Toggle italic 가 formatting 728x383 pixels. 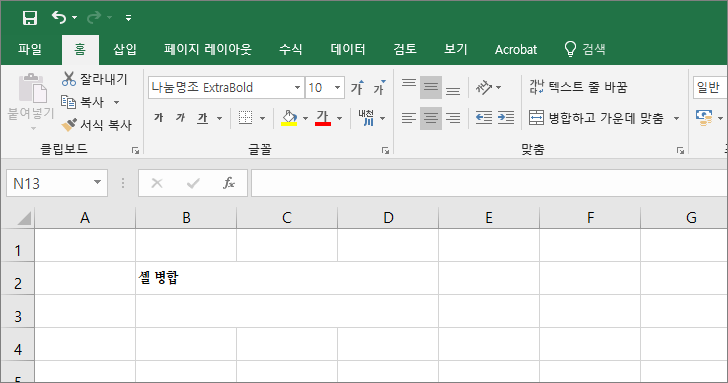(x=181, y=118)
